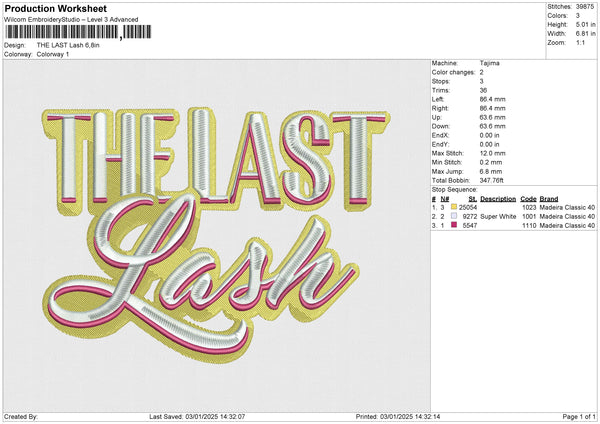600x424 pixels.
Task: Click the Brand column header
Action: pyautogui.click(x=549, y=199)
